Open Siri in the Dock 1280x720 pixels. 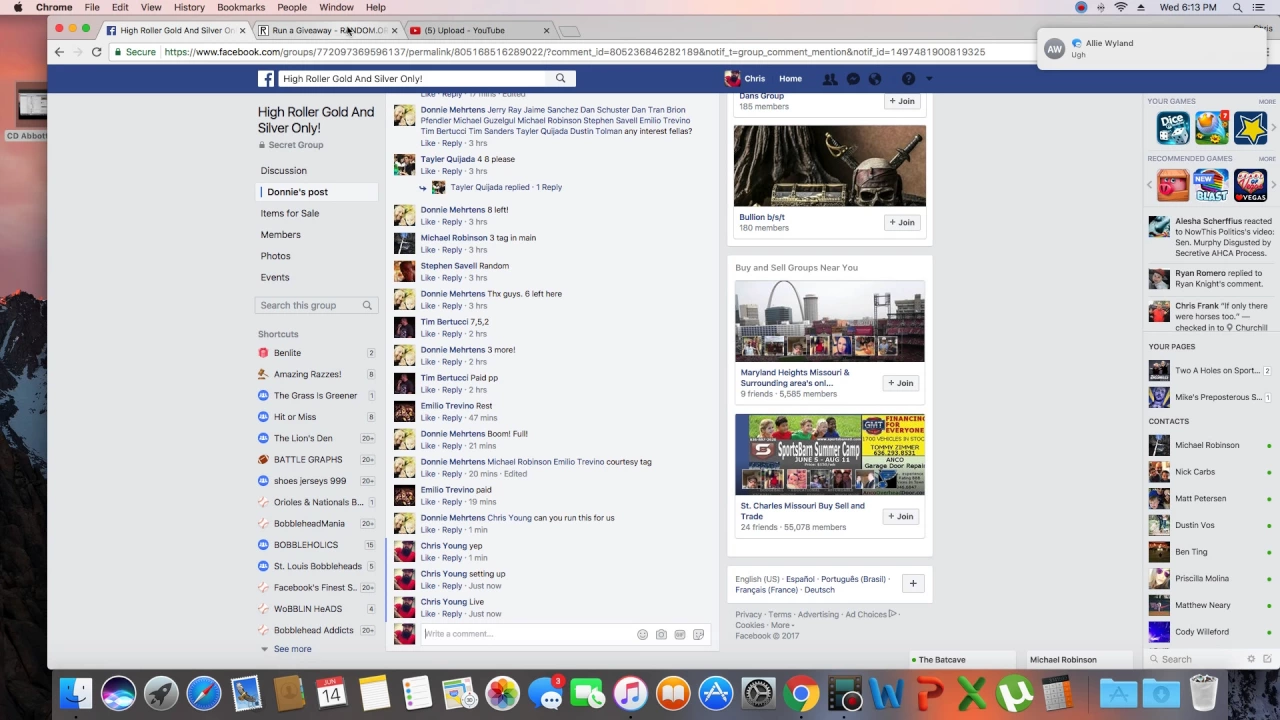[x=118, y=693]
